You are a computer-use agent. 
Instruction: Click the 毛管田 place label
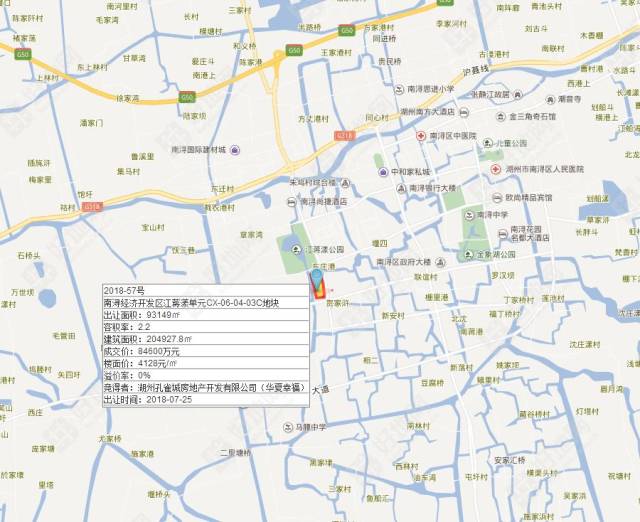click(64, 336)
